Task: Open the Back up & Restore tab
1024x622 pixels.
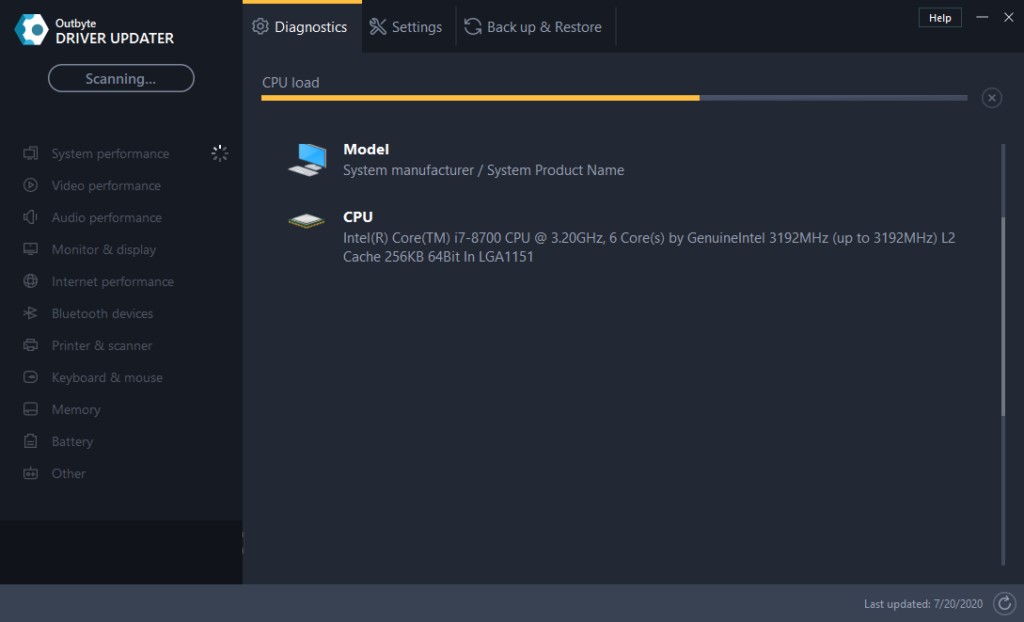Action: coord(534,27)
